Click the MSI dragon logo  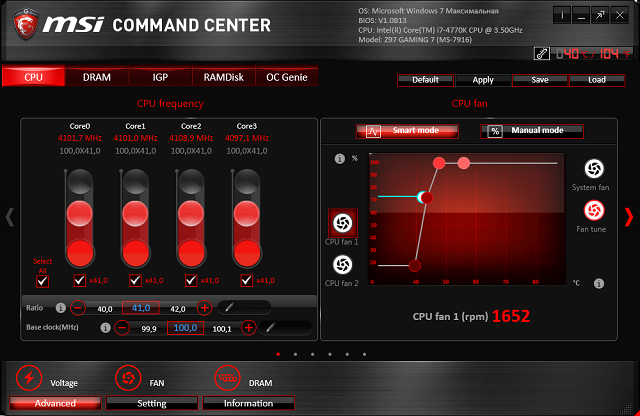[x=25, y=24]
